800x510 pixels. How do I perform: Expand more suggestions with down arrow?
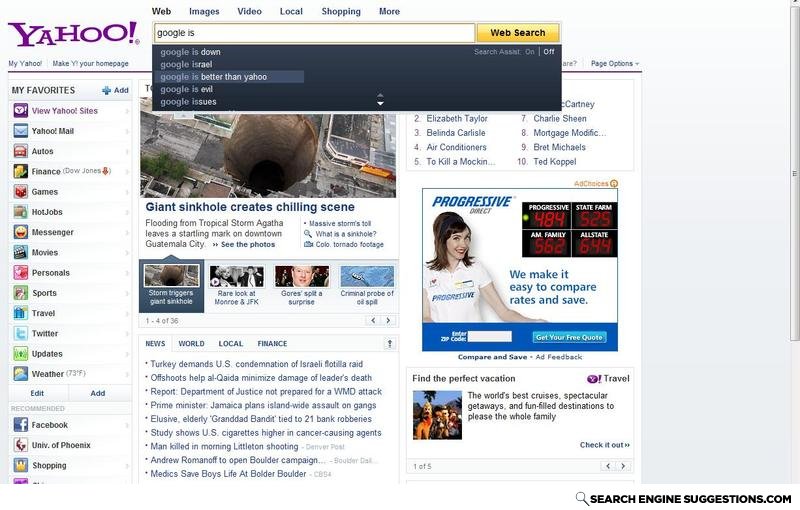380,103
